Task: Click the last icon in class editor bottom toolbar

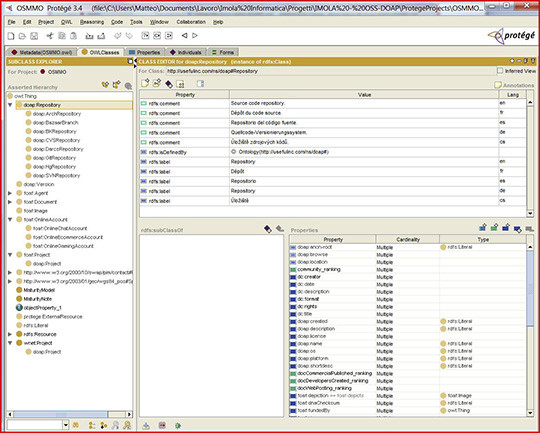Action: [x=178, y=426]
